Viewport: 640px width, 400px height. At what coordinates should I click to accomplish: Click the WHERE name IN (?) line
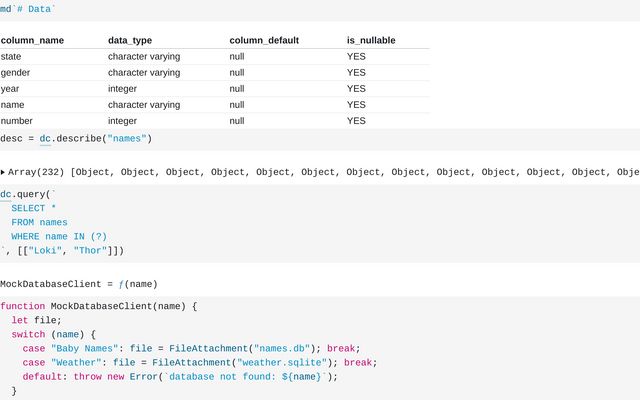coord(60,236)
